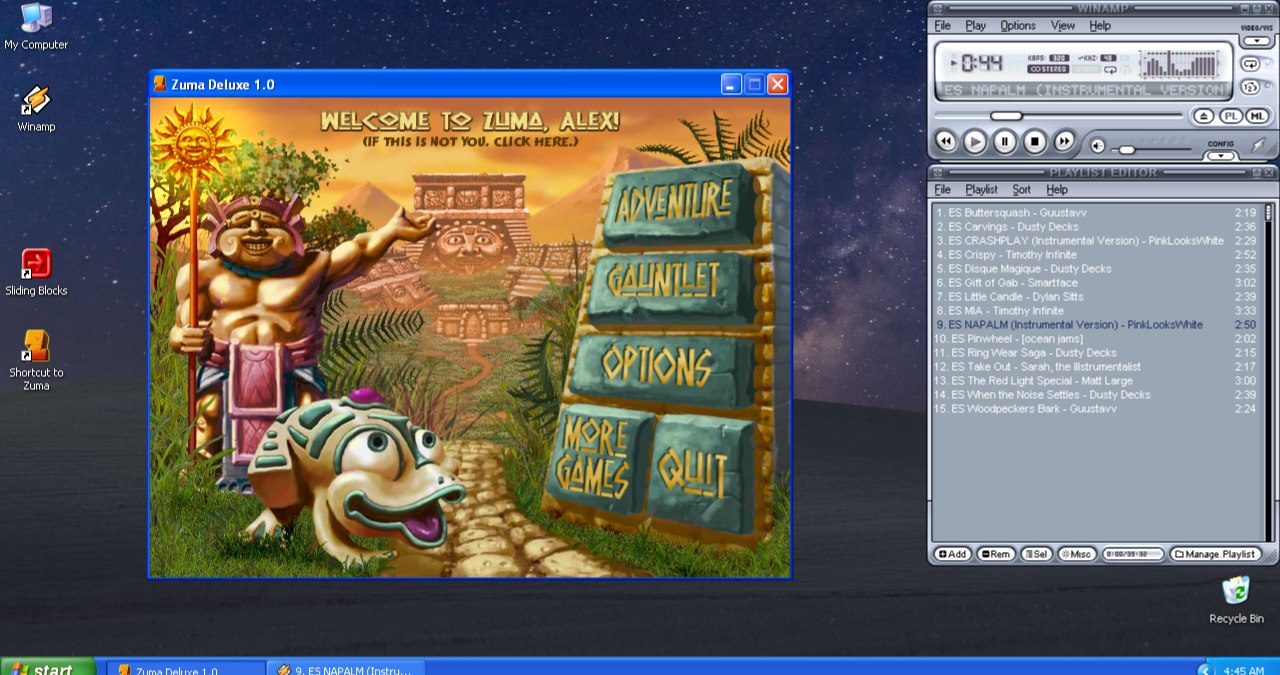Viewport: 1280px width, 675px height.
Task: Click 'If this is not you' link
Action: [x=470, y=141]
